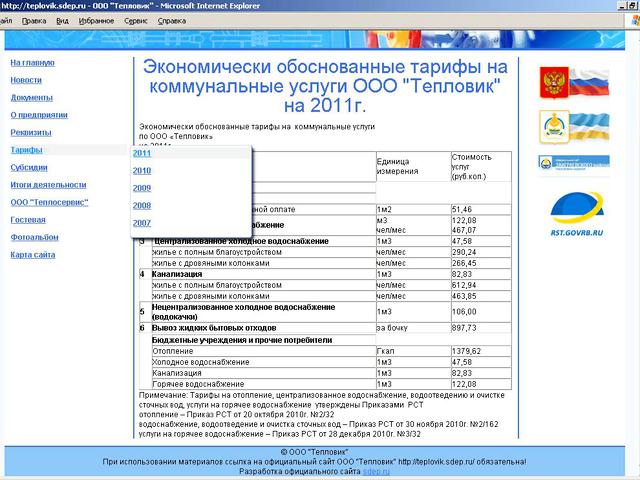Click the © ООО "Тепловик" footer text
The image size is (640, 480).
point(314,452)
